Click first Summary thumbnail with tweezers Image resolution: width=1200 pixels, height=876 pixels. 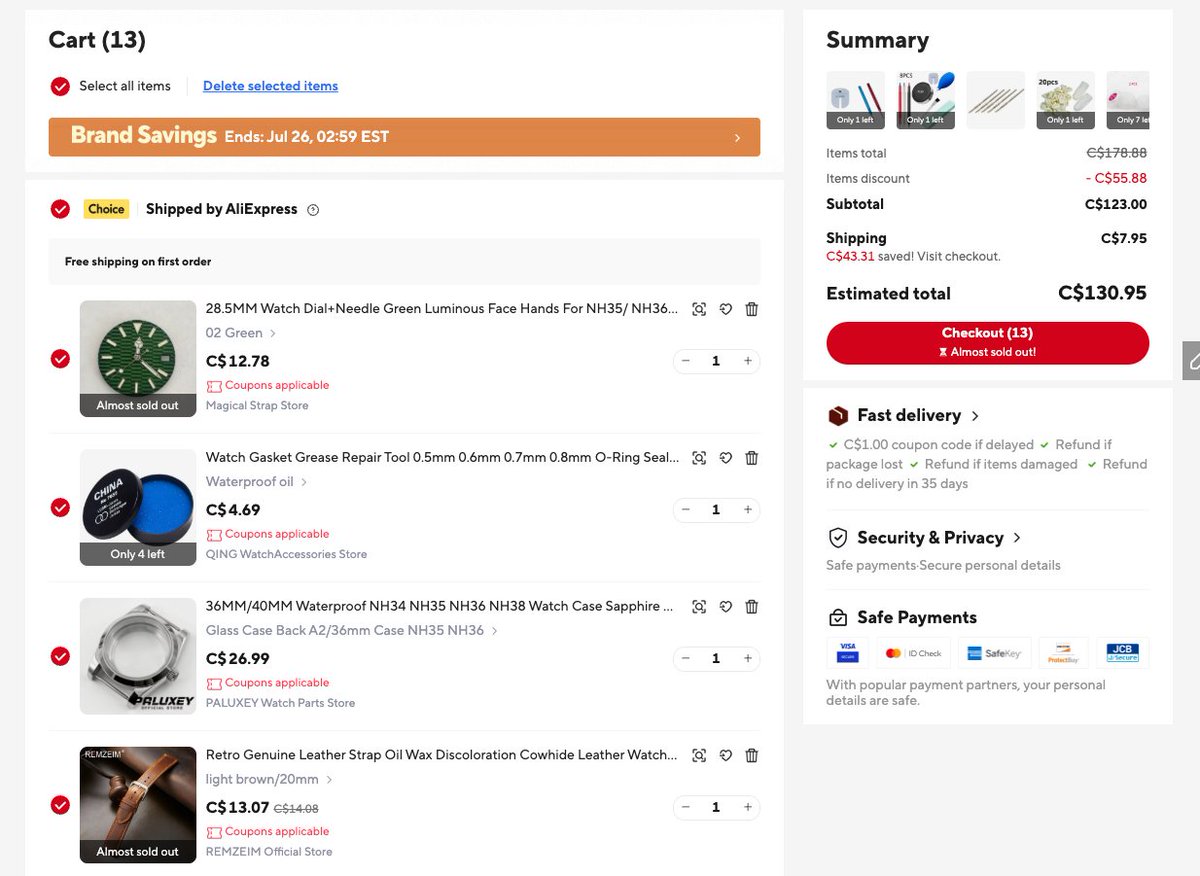pyautogui.click(x=856, y=100)
